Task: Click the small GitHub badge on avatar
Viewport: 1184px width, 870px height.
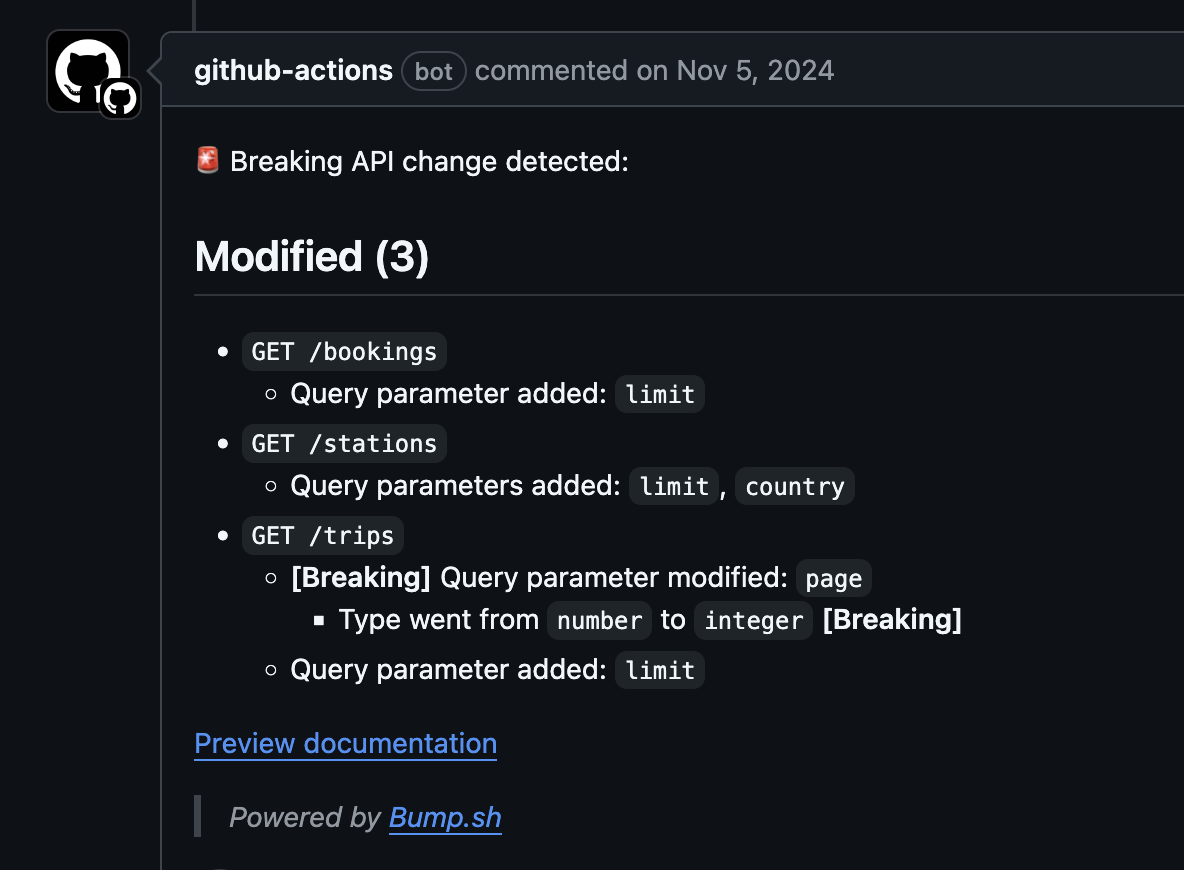Action: coord(120,99)
